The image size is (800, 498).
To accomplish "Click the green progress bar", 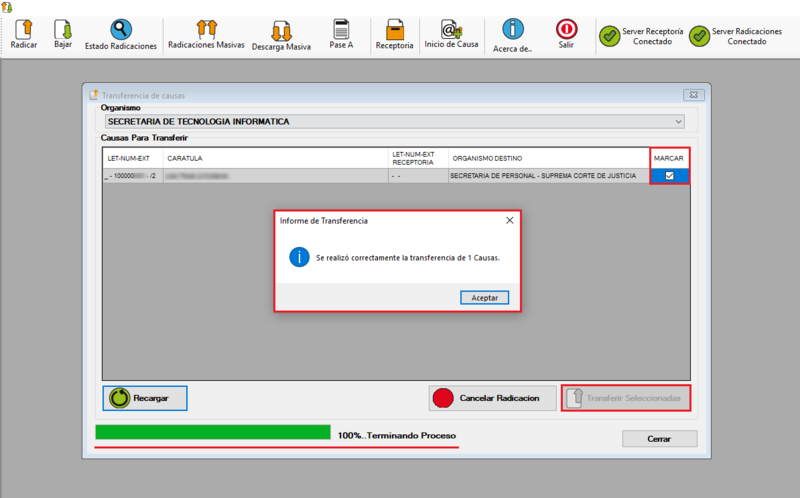I will (x=213, y=432).
